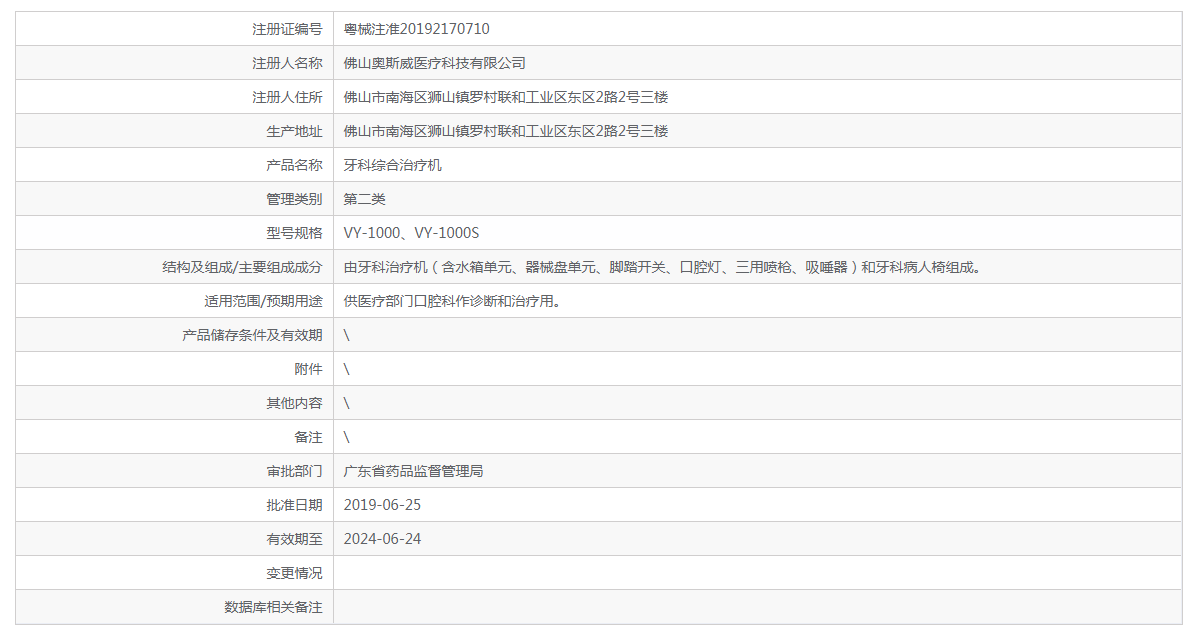This screenshot has width=1192, height=635.
Task: Click the 其他内容 label
Action: 293,403
